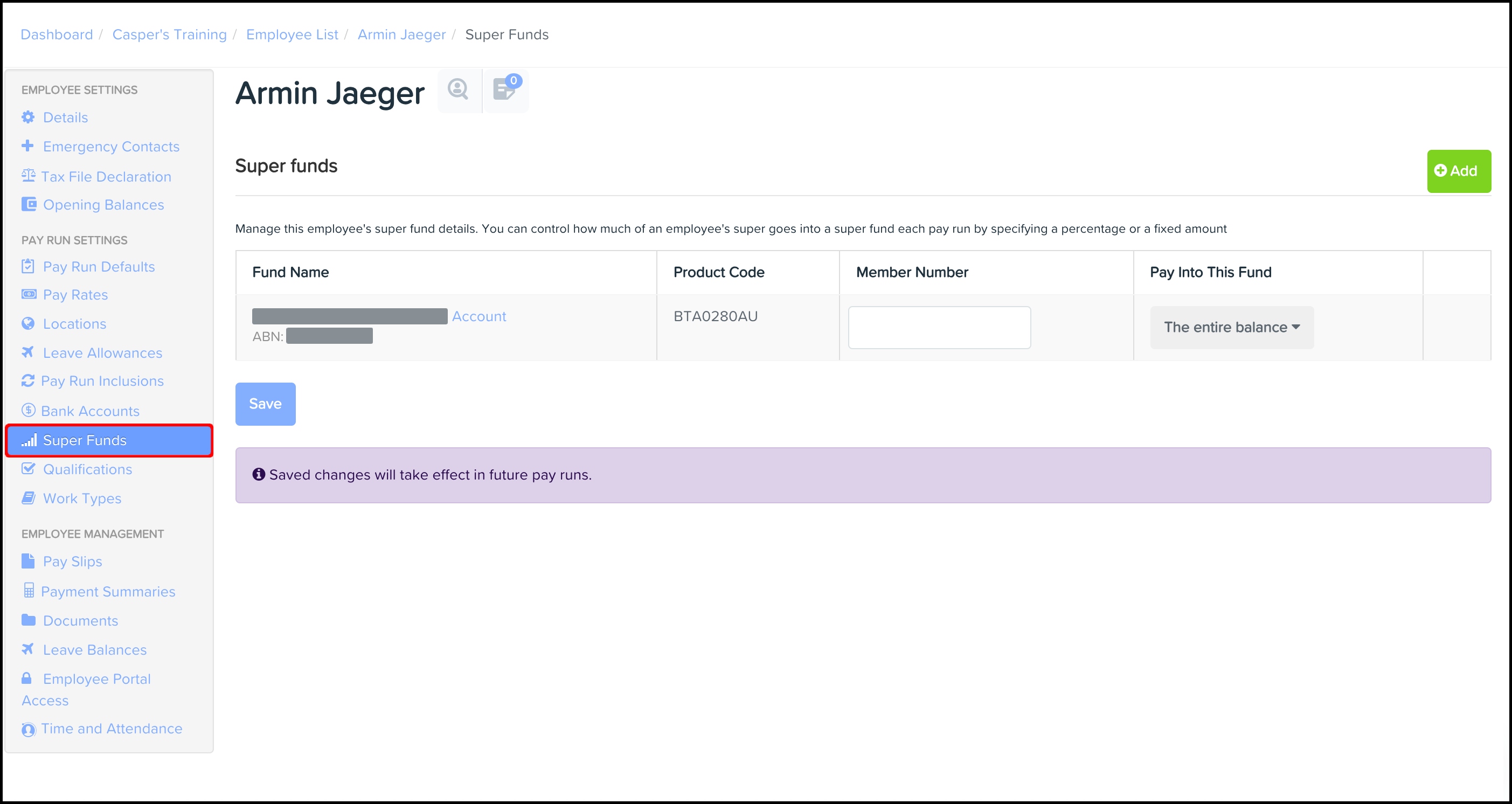Image resolution: width=1512 pixels, height=804 pixels.
Task: Select Super Funds in the sidebar
Action: [85, 440]
